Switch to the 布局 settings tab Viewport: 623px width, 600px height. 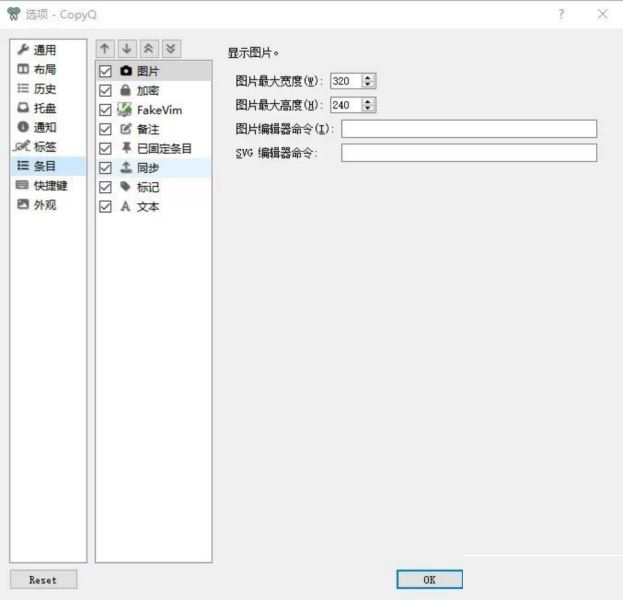[x=48, y=69]
